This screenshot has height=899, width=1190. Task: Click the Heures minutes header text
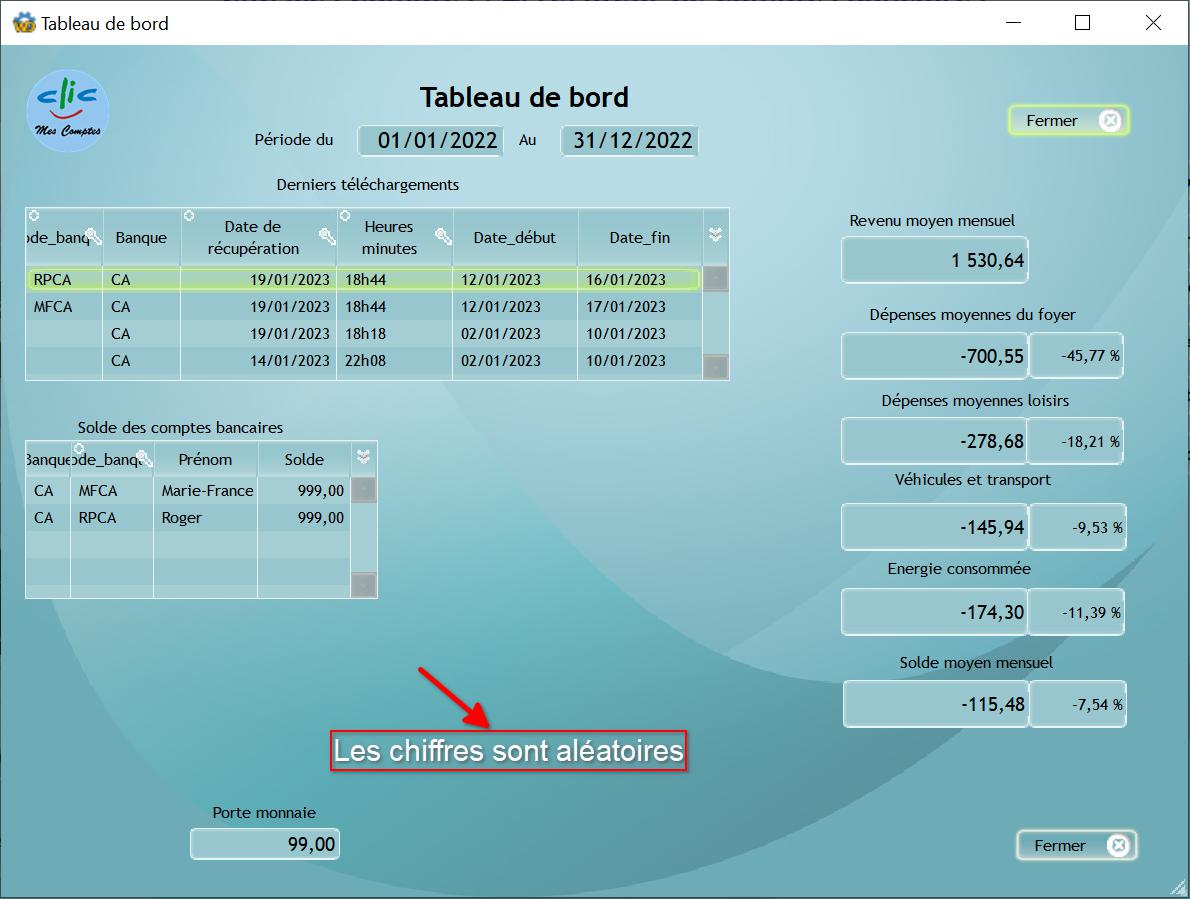pos(389,237)
